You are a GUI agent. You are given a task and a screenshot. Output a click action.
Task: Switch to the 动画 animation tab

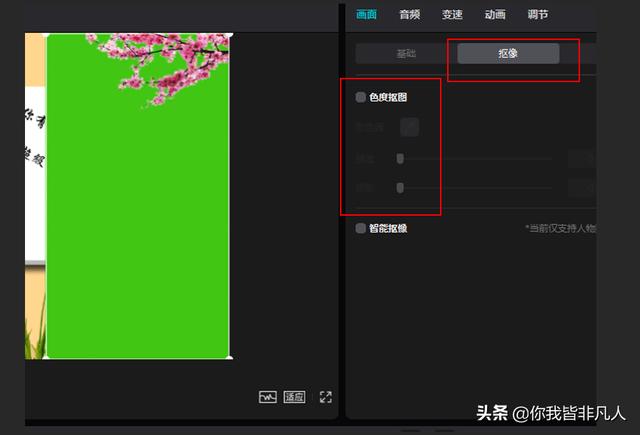[495, 15]
